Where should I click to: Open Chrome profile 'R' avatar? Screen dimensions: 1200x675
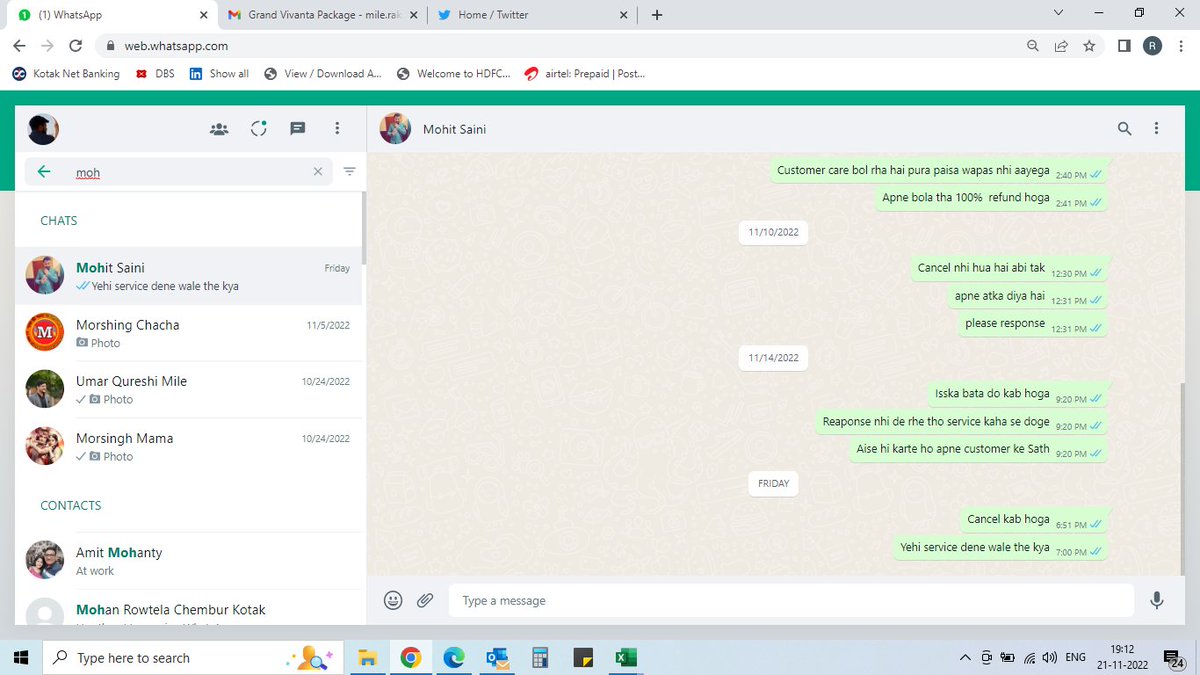[x=1153, y=46]
